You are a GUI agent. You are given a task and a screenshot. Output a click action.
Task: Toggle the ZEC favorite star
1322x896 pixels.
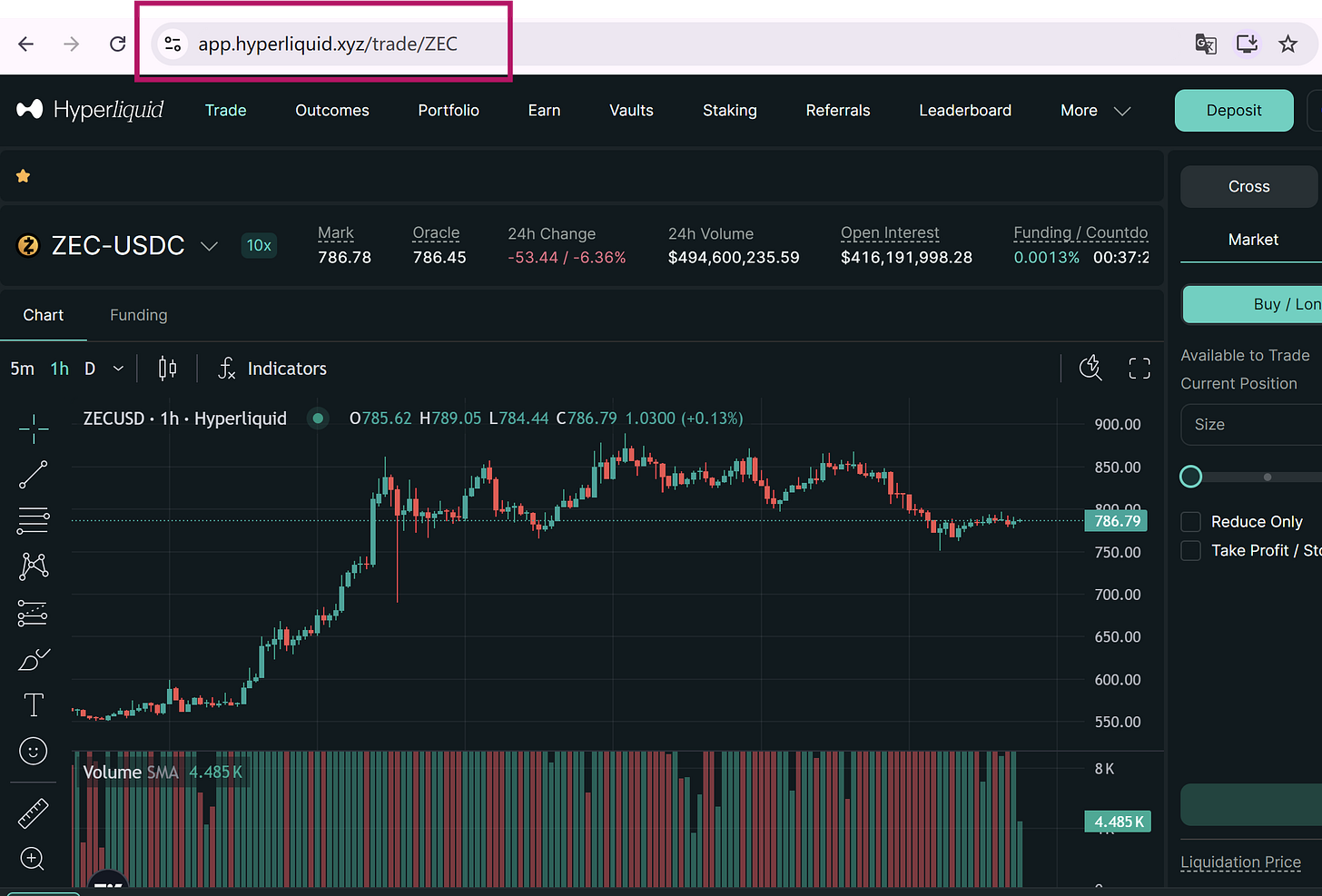point(24,176)
